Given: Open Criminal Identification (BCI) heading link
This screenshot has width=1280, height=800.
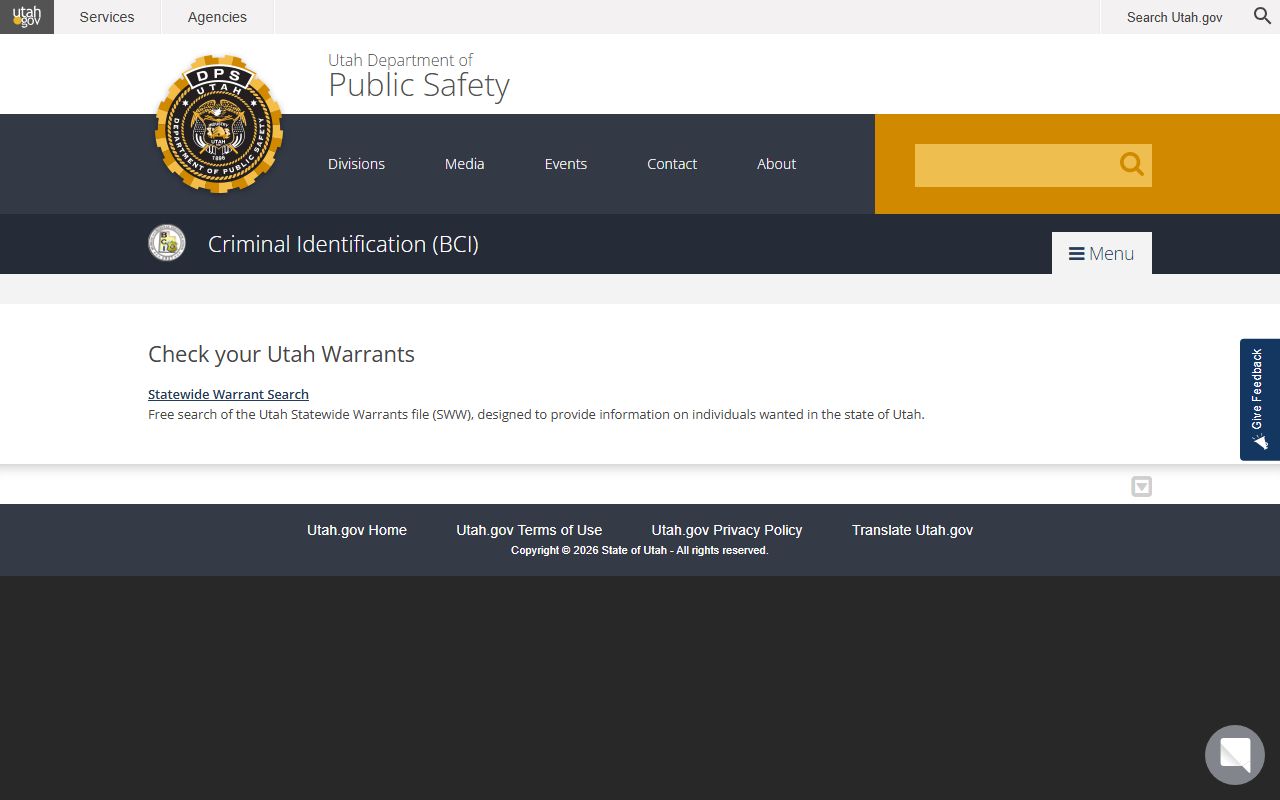Looking at the screenshot, I should click(x=343, y=244).
